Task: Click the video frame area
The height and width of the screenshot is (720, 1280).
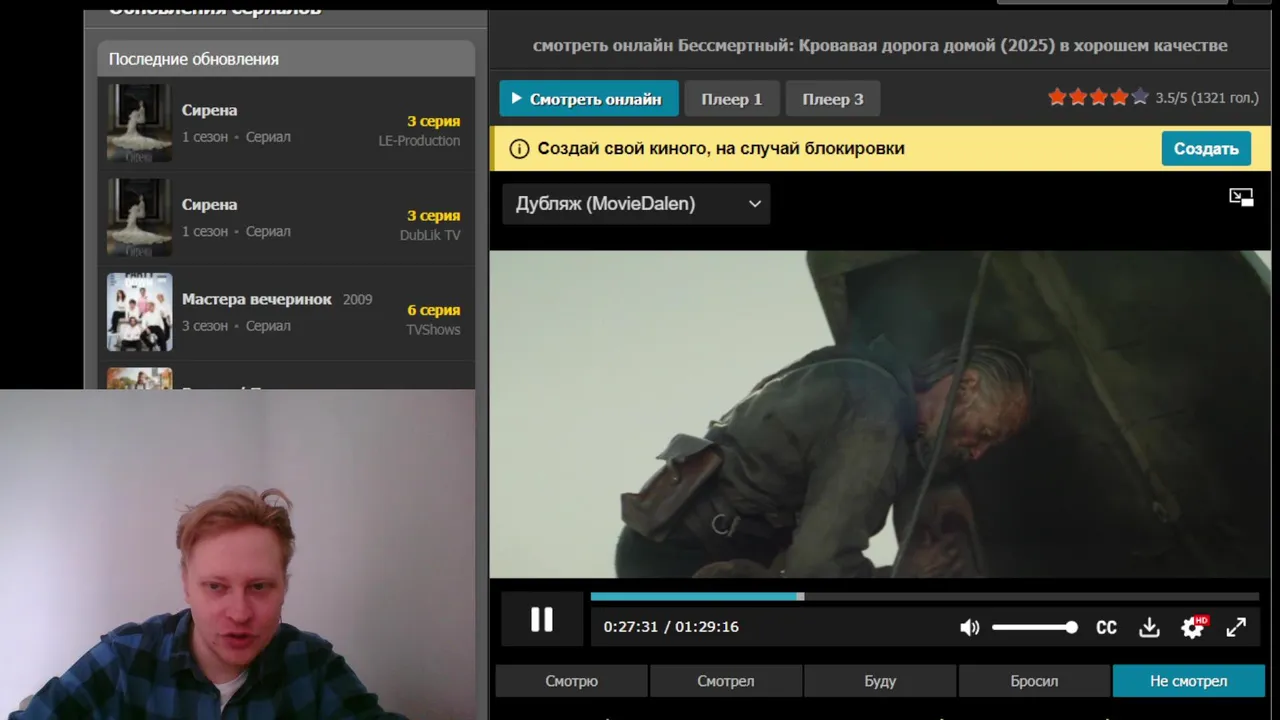Action: (880, 413)
